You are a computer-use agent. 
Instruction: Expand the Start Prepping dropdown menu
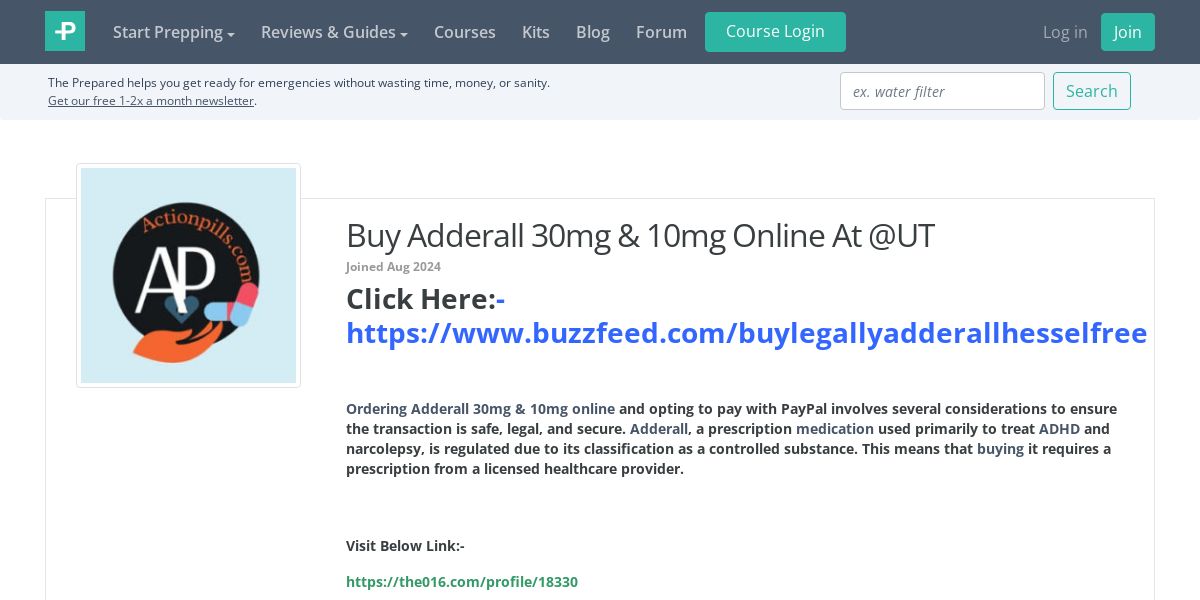(174, 32)
